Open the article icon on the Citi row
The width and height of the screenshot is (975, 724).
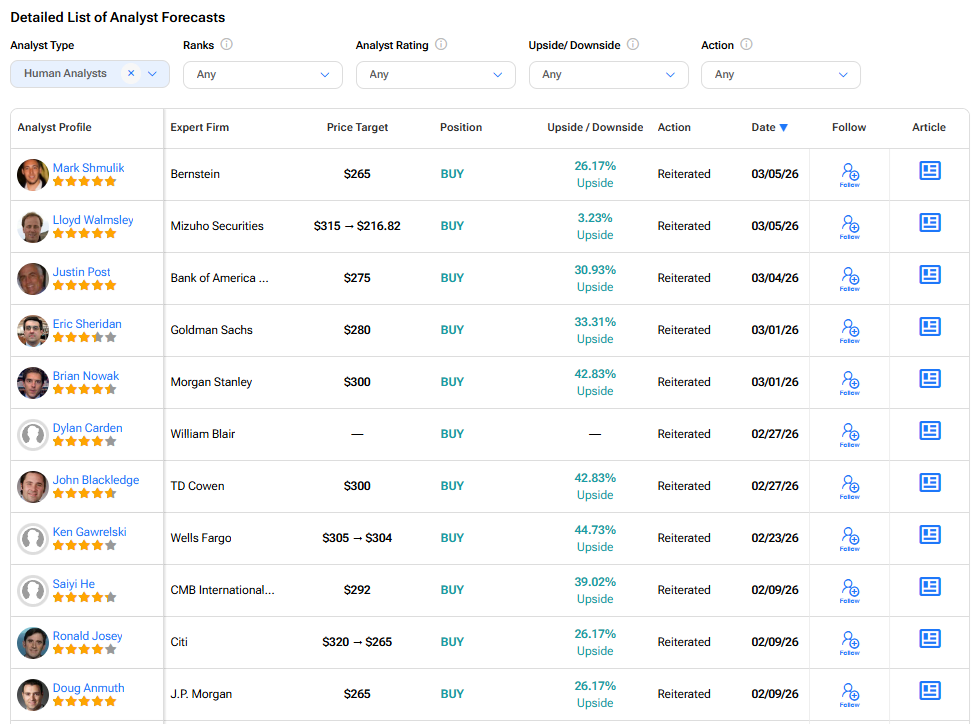click(x=929, y=638)
